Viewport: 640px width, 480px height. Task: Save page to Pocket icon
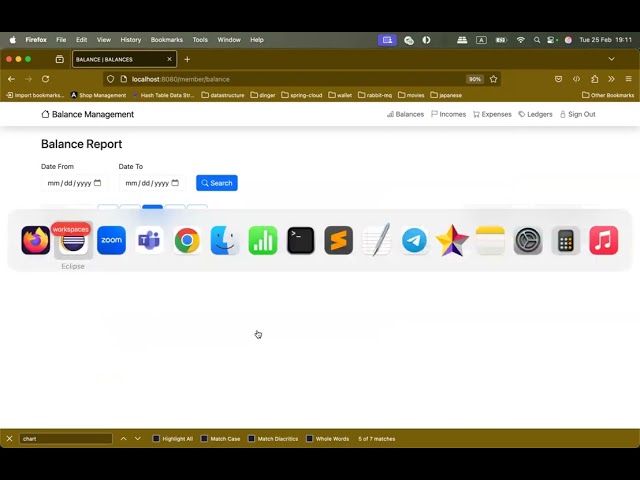point(558,79)
